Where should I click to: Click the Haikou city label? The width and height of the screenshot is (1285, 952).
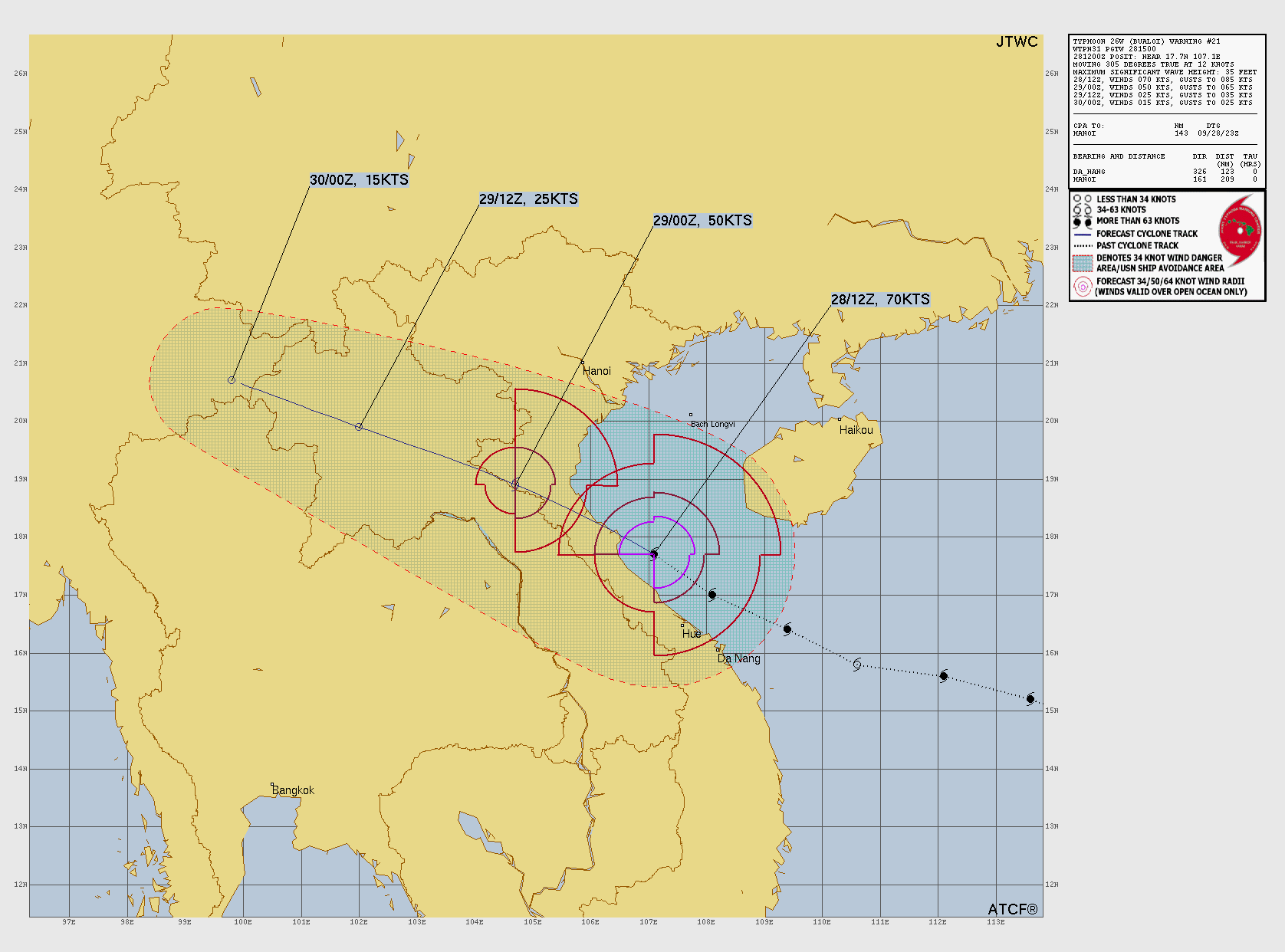[x=856, y=430]
